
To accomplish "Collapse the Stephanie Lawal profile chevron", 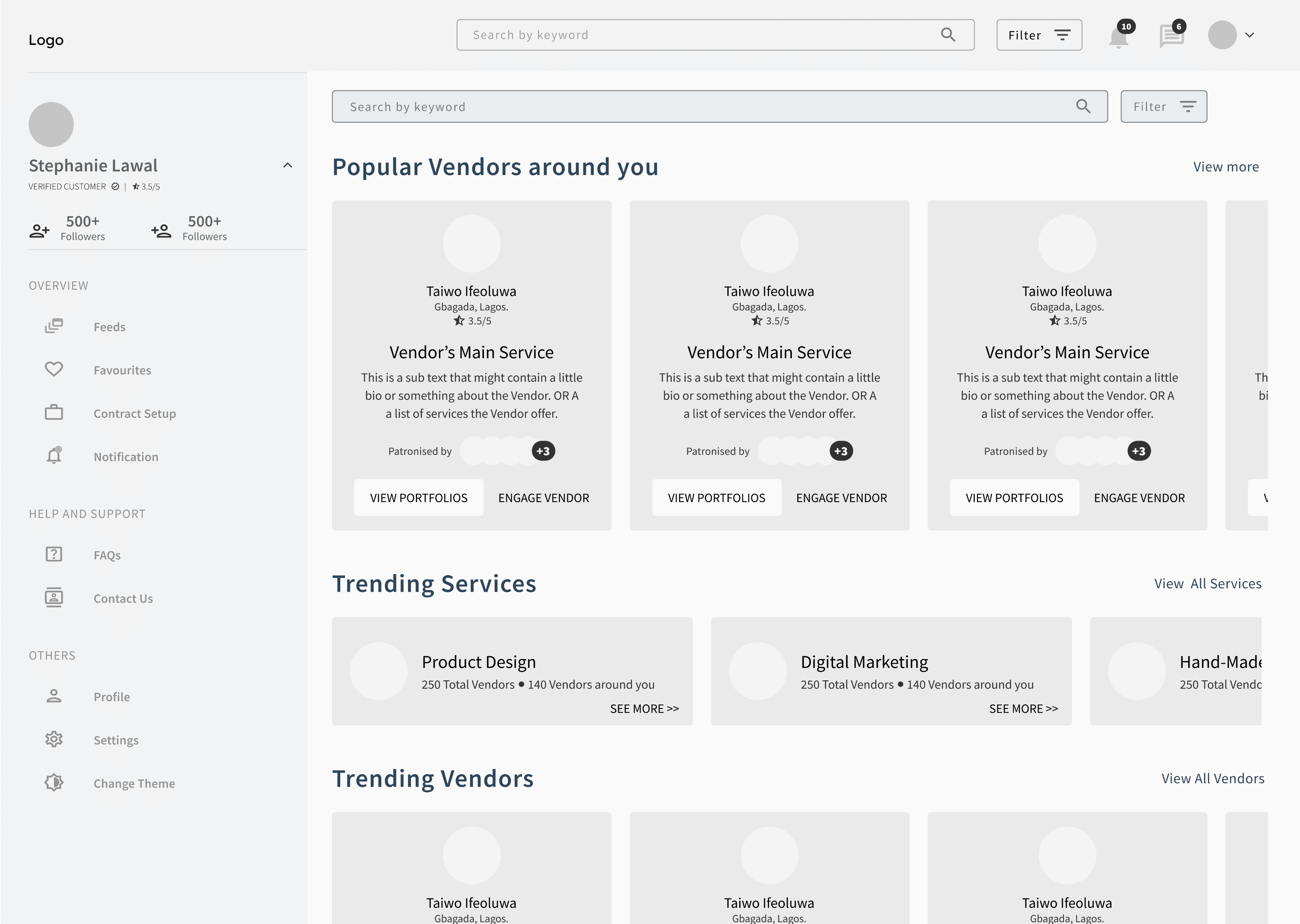I will click(x=288, y=166).
